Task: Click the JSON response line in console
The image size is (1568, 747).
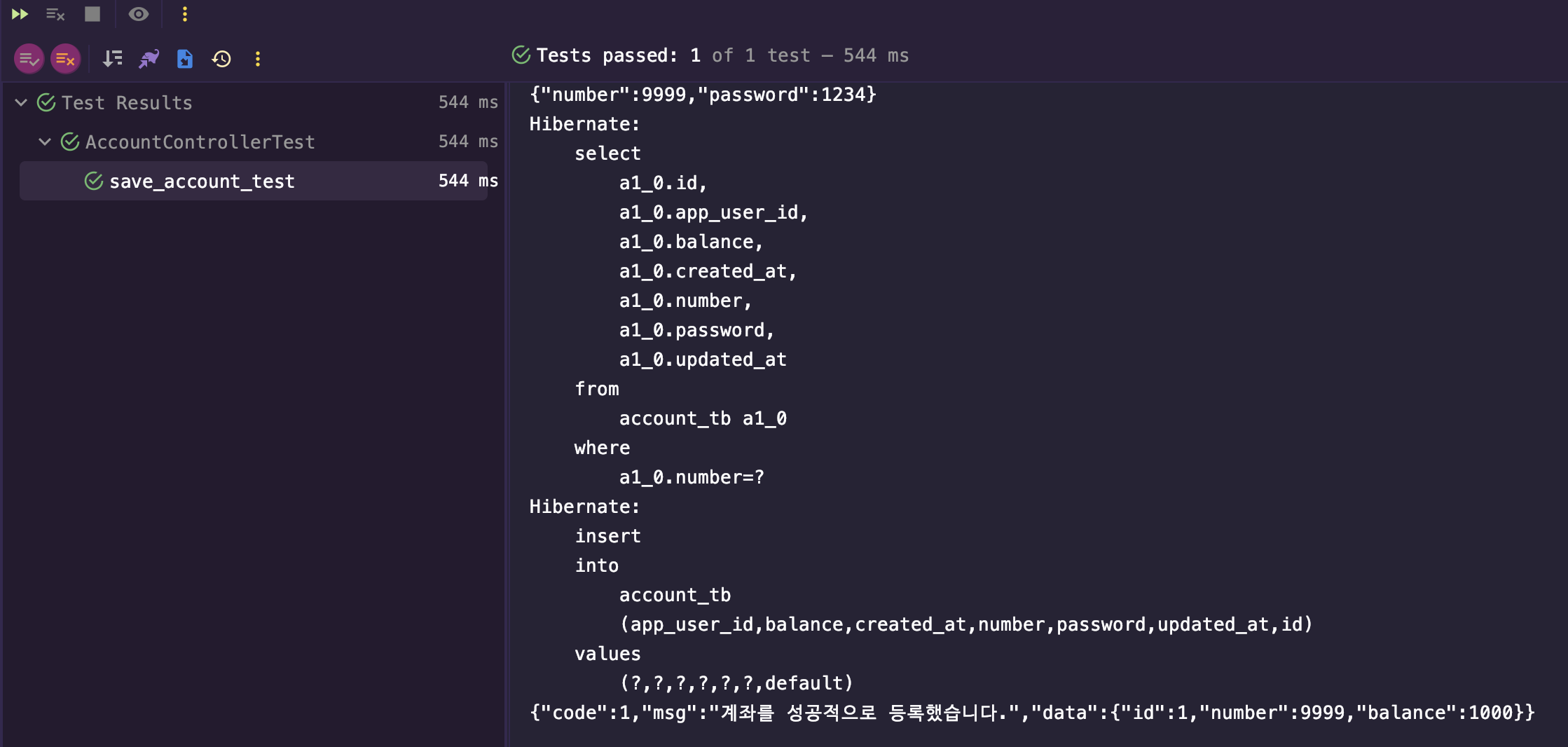Action: point(1032,713)
